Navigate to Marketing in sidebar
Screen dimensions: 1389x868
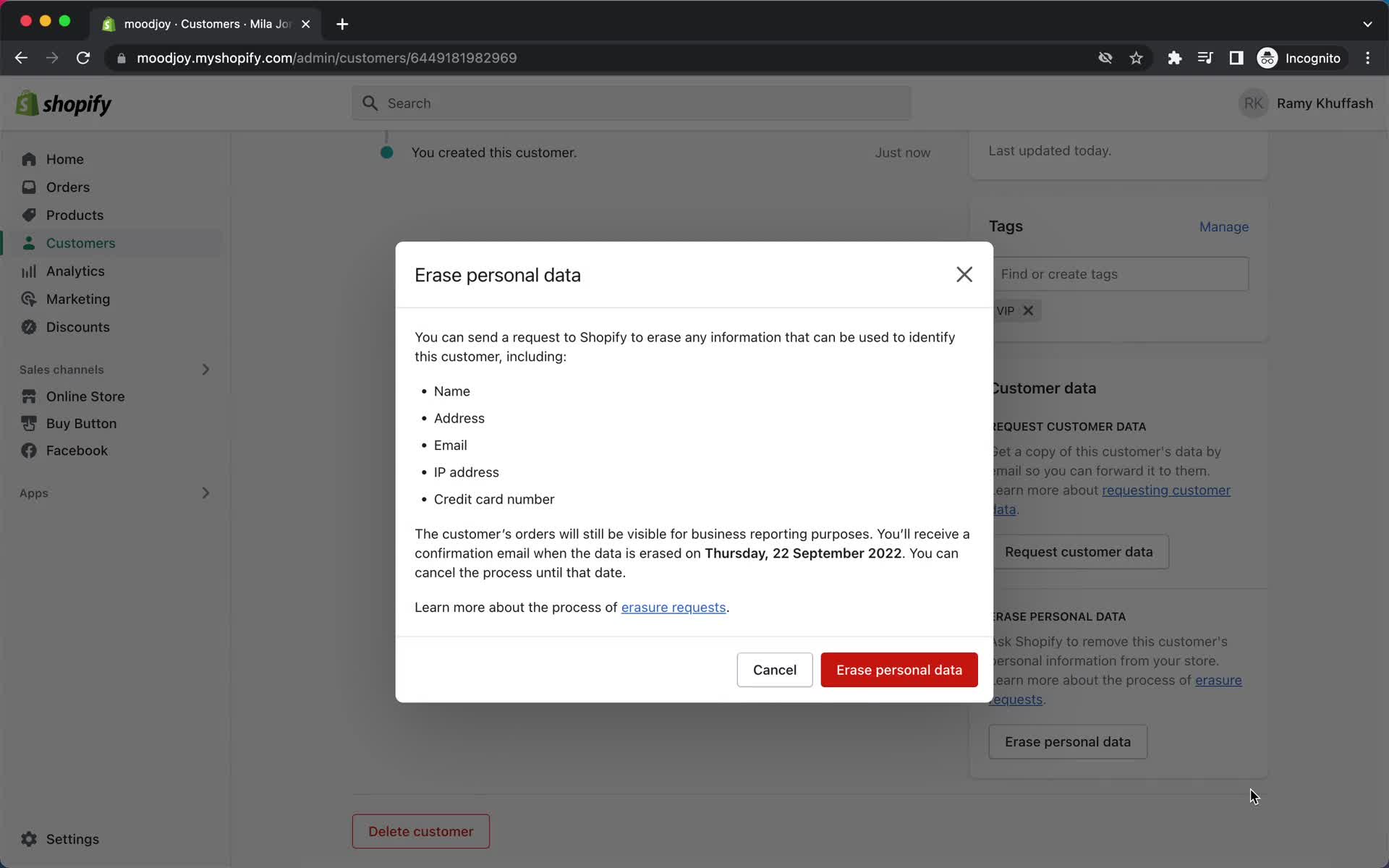pos(78,298)
